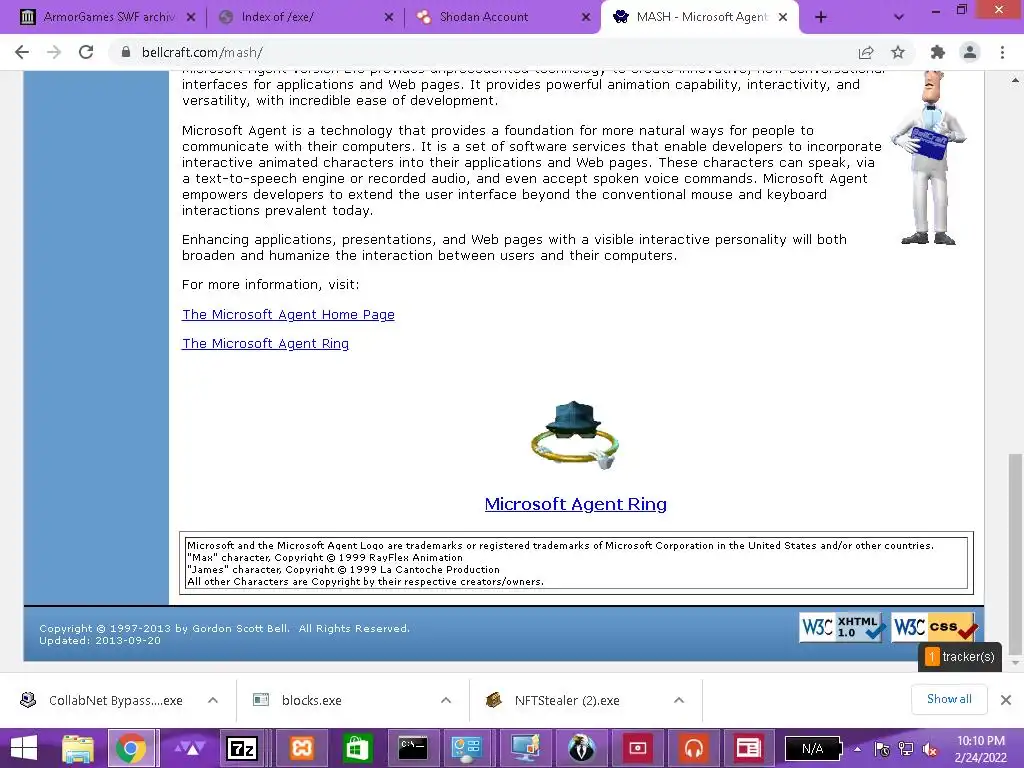Close the downloads bar
Image resolution: width=1024 pixels, height=768 pixels.
click(x=1006, y=700)
